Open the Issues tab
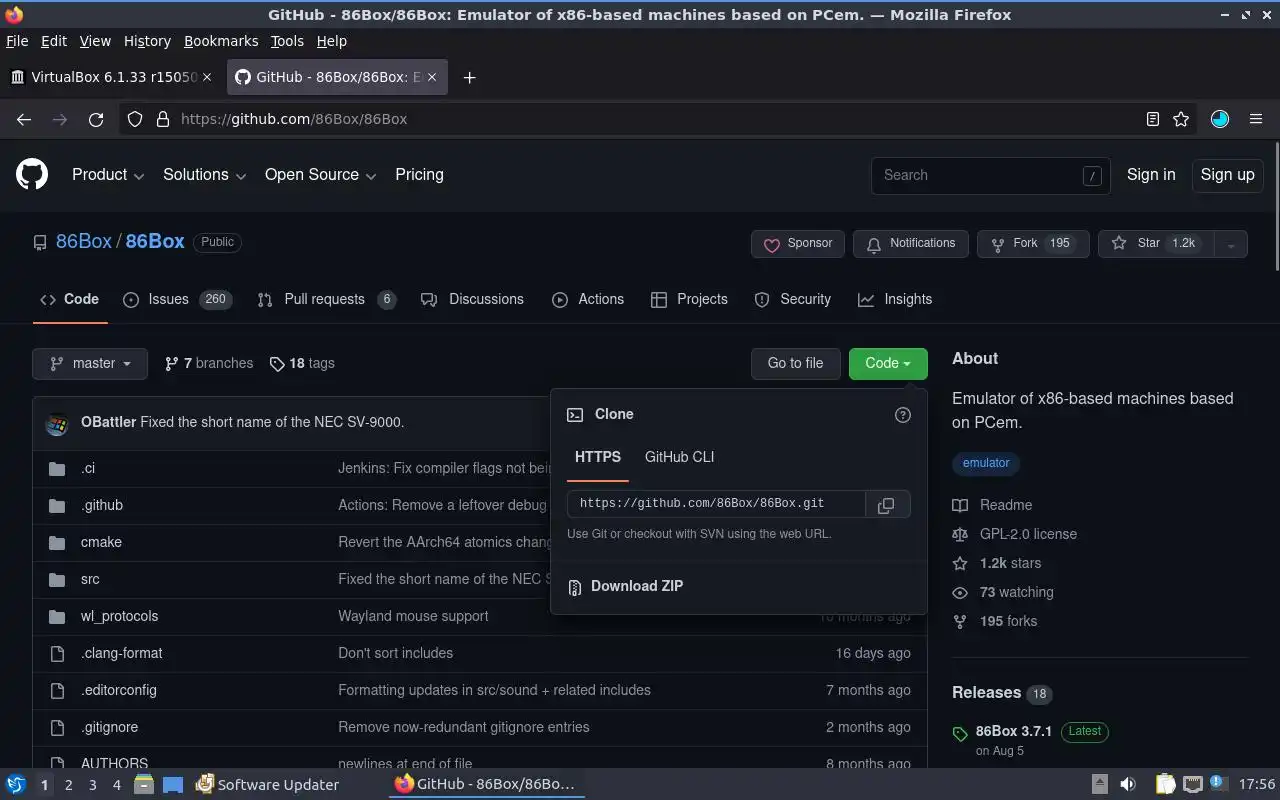 pyautogui.click(x=177, y=299)
